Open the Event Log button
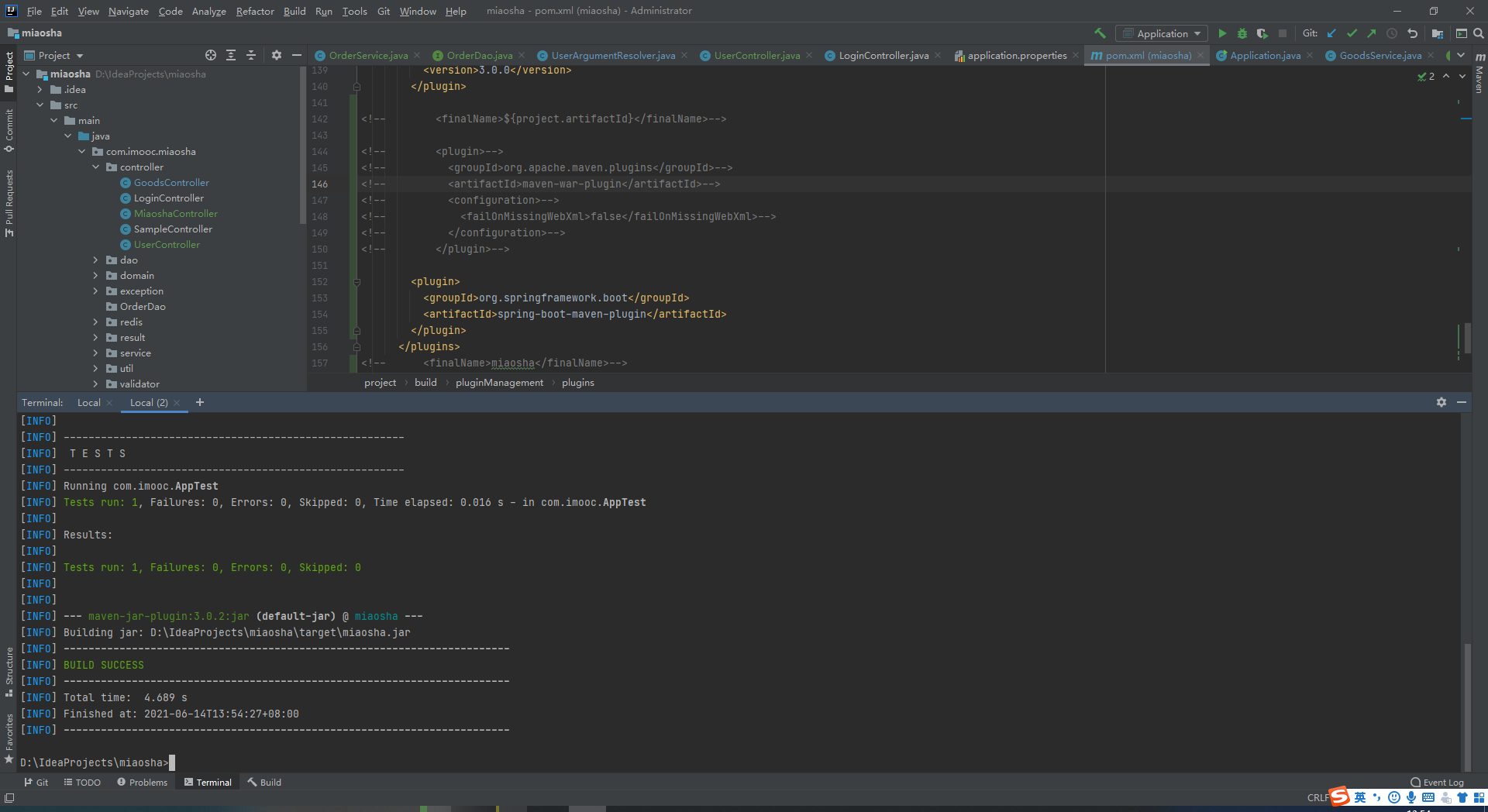 click(x=1437, y=782)
